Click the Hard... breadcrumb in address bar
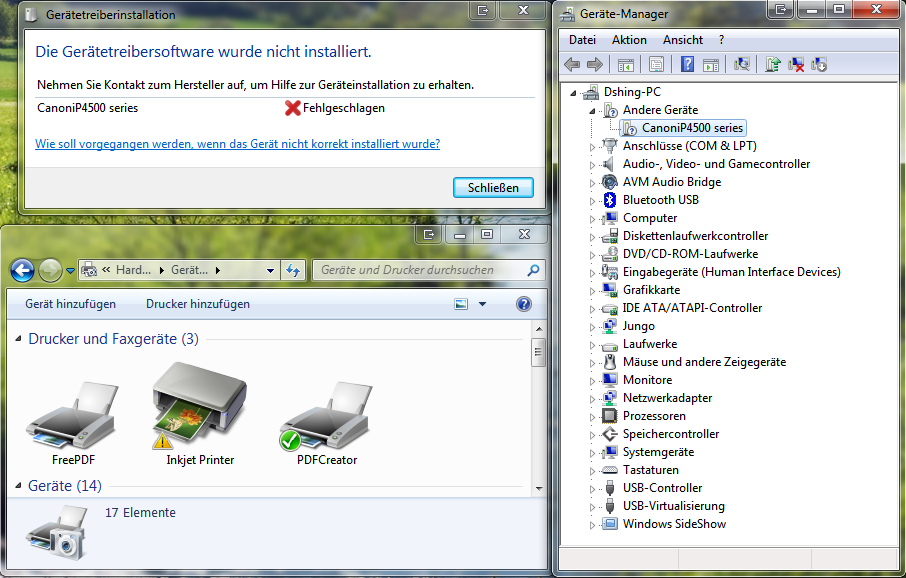The width and height of the screenshot is (906, 578). tap(133, 270)
